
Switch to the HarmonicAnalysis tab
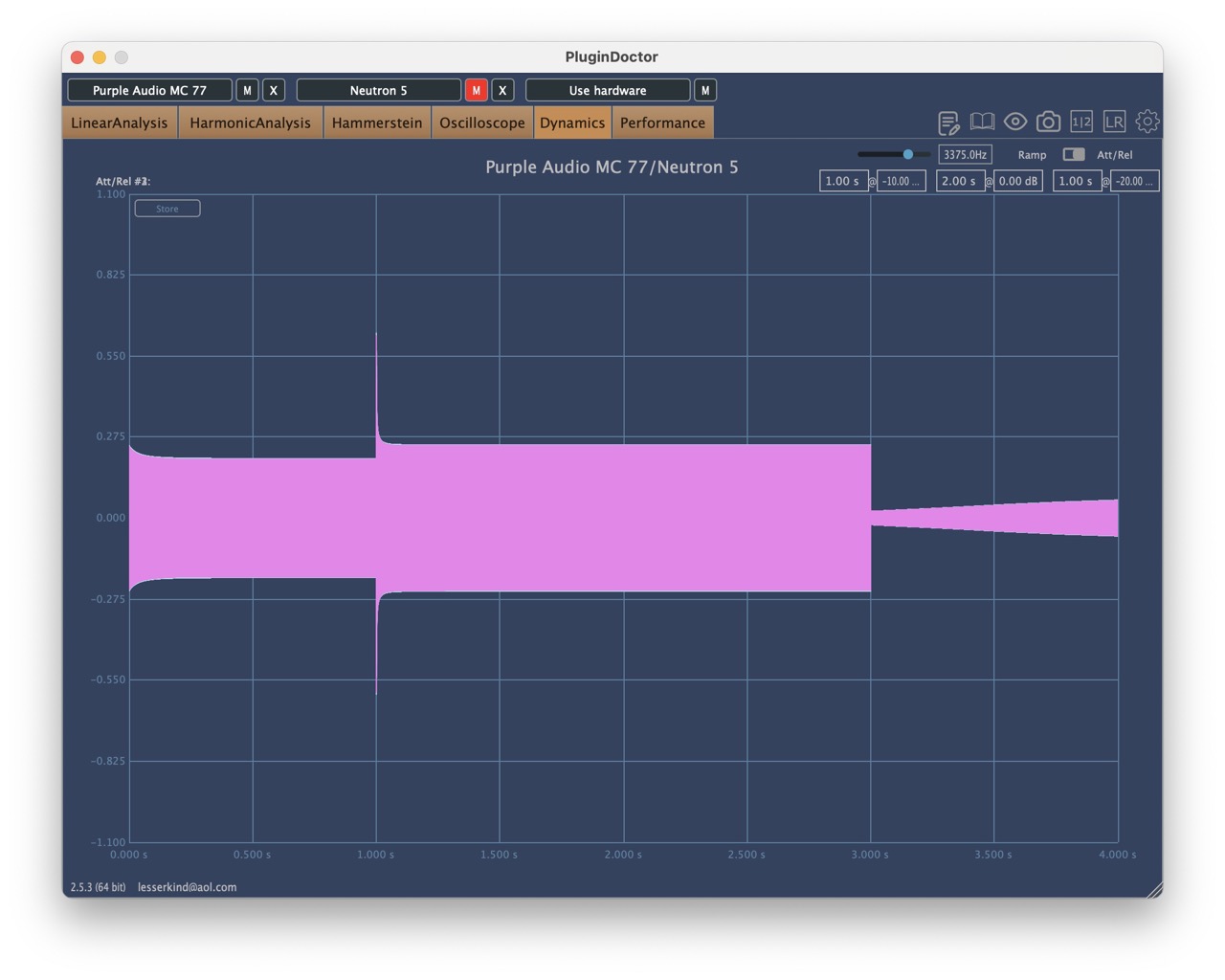coord(250,122)
